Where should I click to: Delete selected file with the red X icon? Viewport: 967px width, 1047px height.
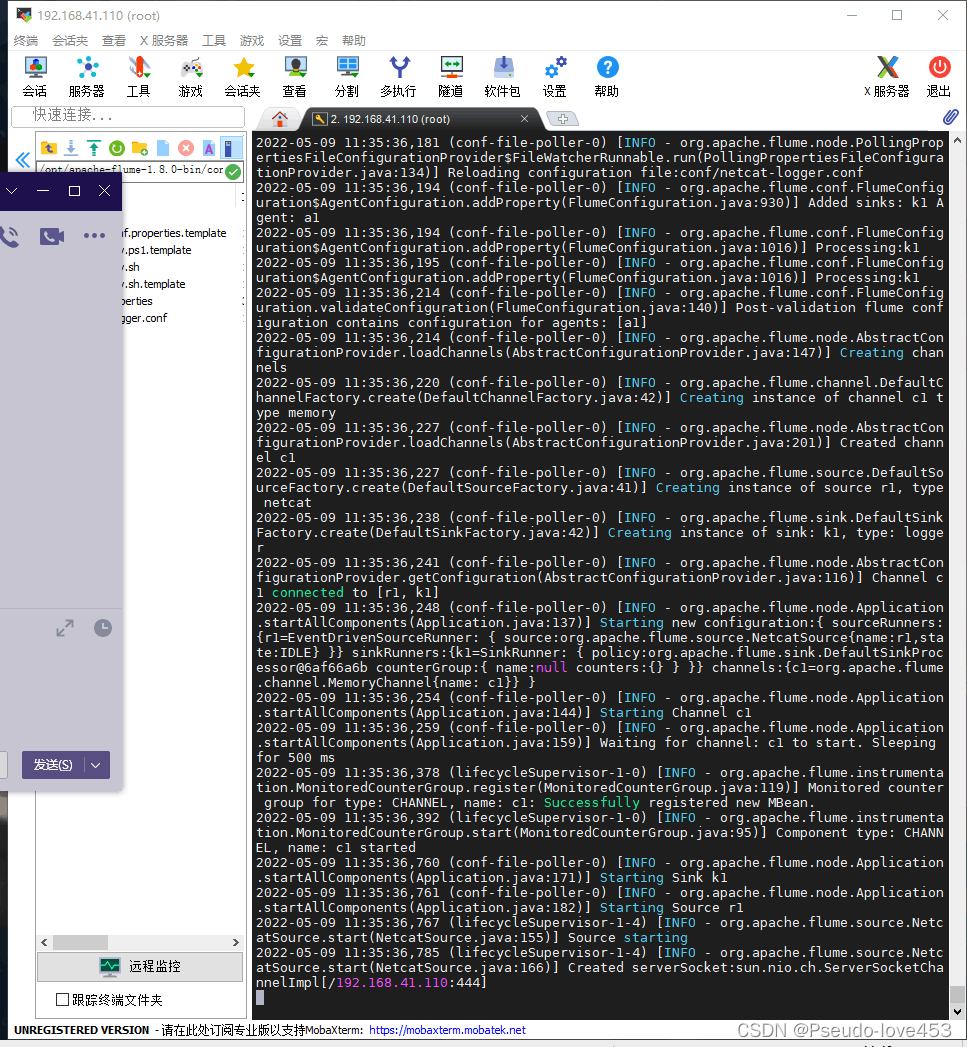coord(185,148)
